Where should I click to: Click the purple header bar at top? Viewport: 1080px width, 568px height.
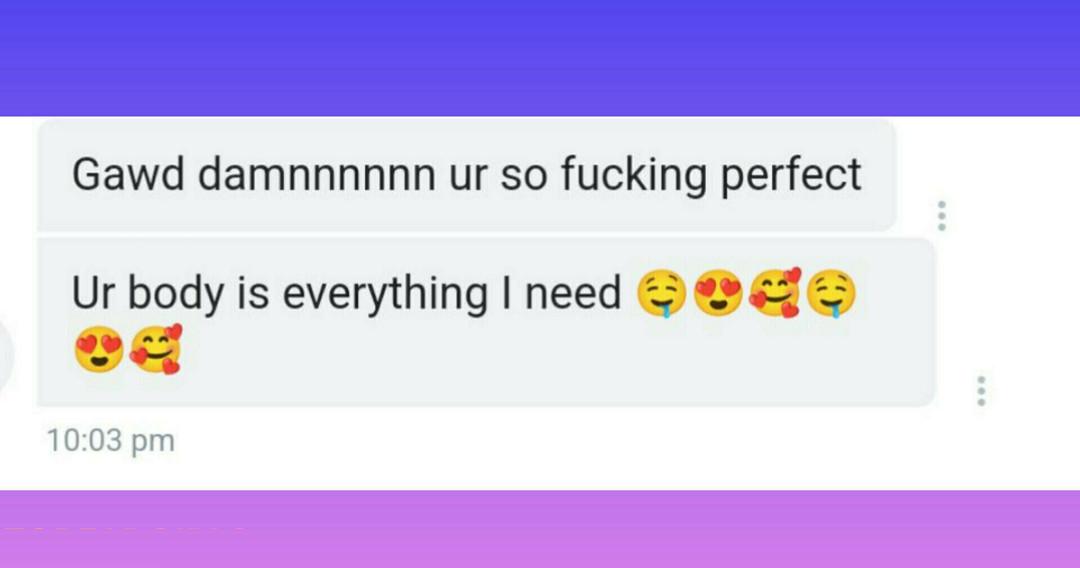(x=540, y=58)
